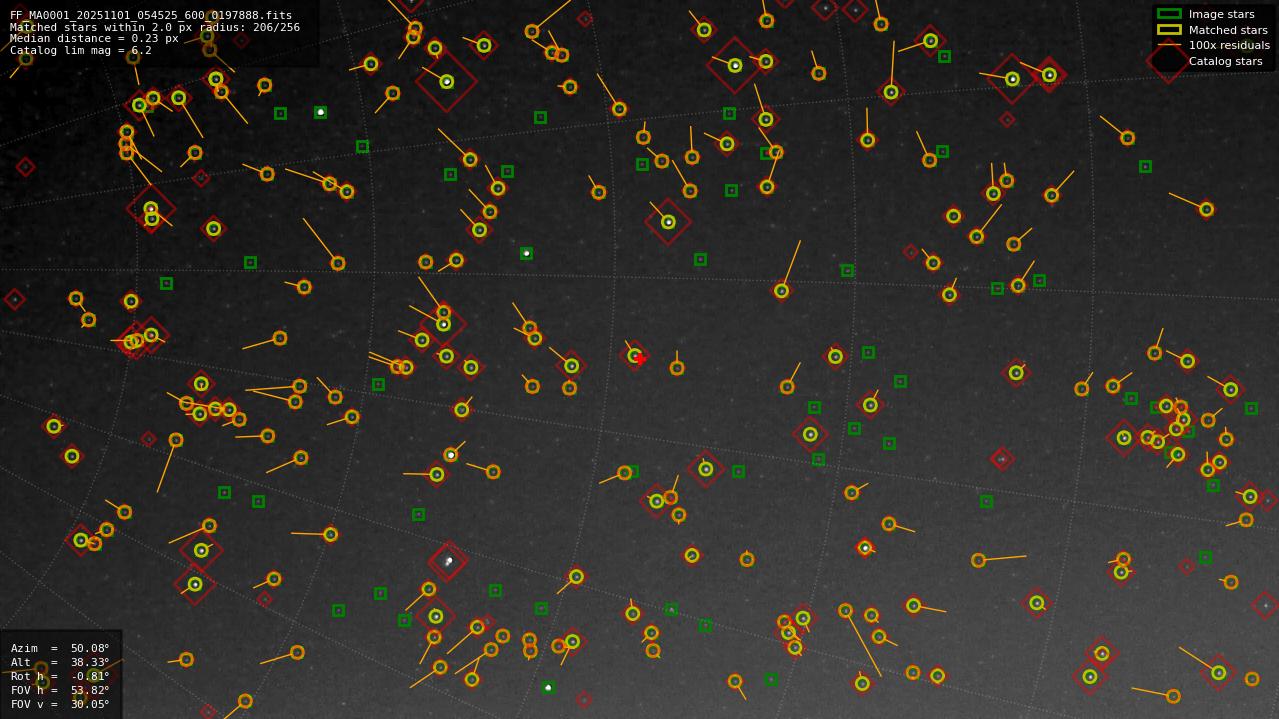Click the 'Matched stars' legend label
The height and width of the screenshot is (719, 1279).
(1228, 30)
